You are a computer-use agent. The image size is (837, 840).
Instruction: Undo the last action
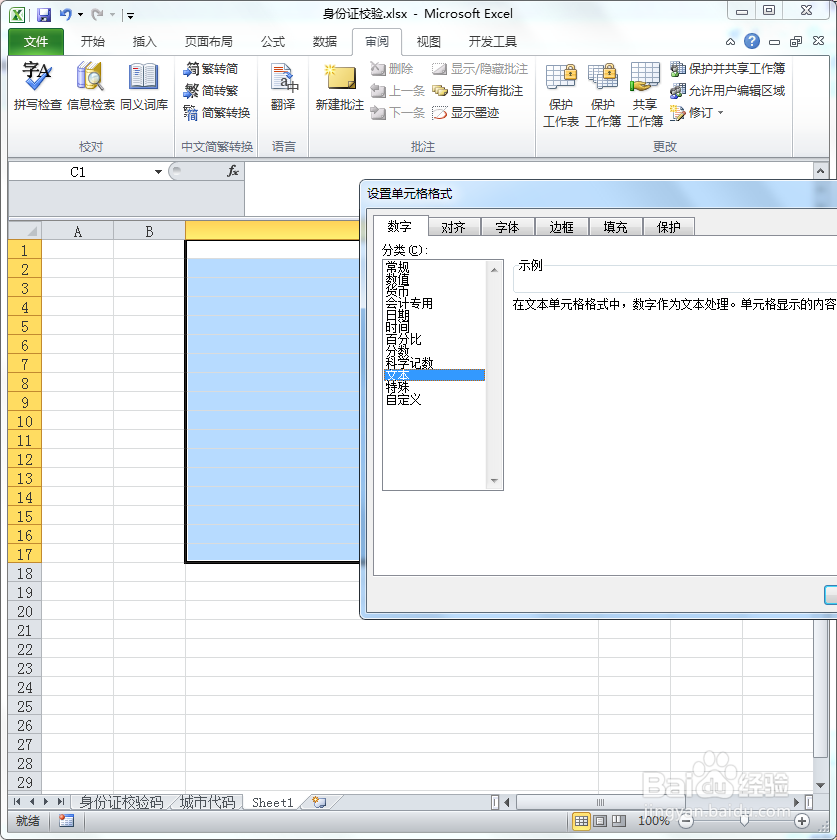(66, 14)
